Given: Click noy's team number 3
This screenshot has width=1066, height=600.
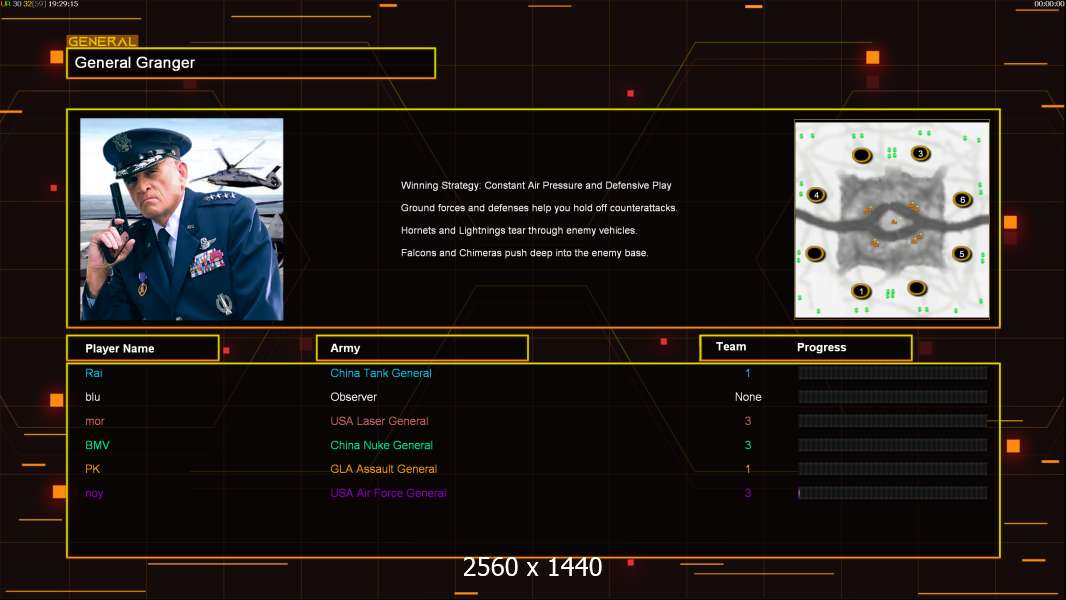Looking at the screenshot, I should pos(748,493).
